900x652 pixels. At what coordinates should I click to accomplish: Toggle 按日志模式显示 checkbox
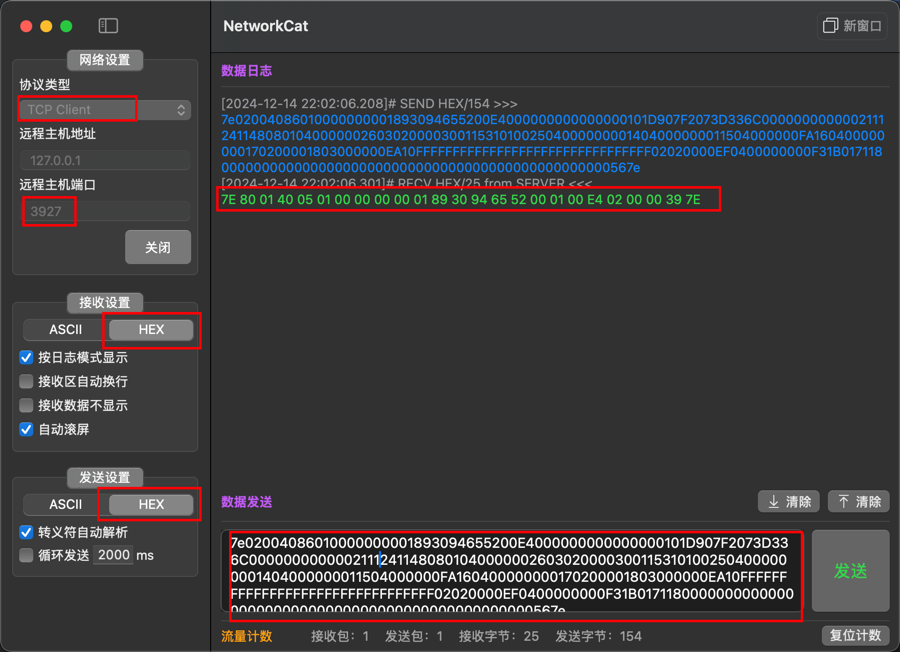click(x=26, y=358)
